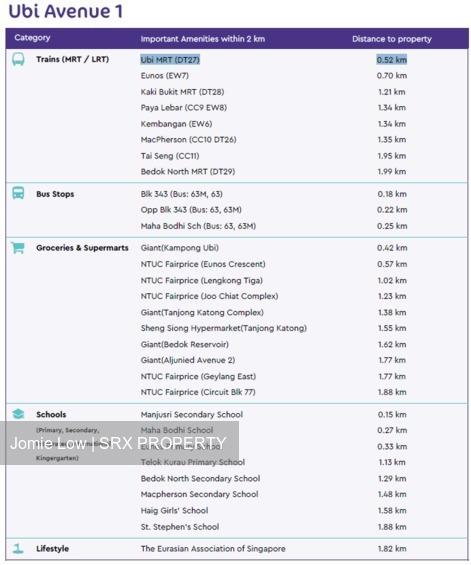Click the train icon beside Trains (MRT / LRT)
Screen dimensions: 471x565
coord(18,59)
